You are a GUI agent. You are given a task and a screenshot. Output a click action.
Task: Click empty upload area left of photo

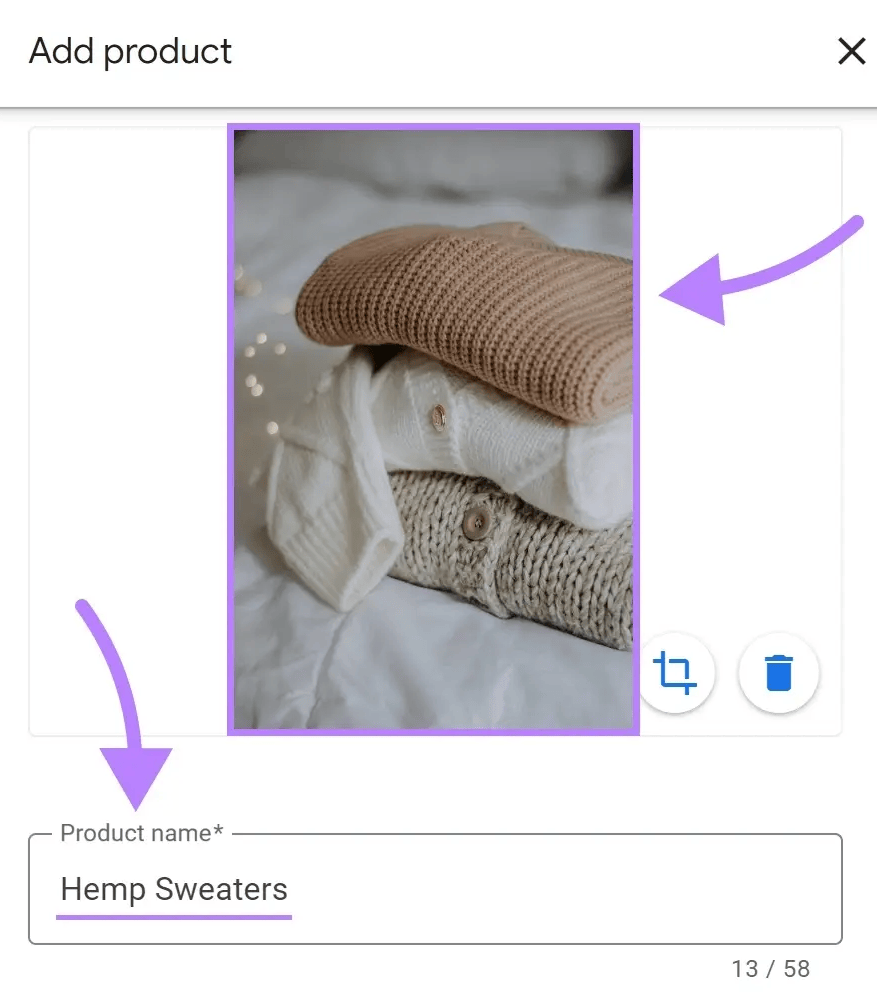pyautogui.click(x=129, y=431)
